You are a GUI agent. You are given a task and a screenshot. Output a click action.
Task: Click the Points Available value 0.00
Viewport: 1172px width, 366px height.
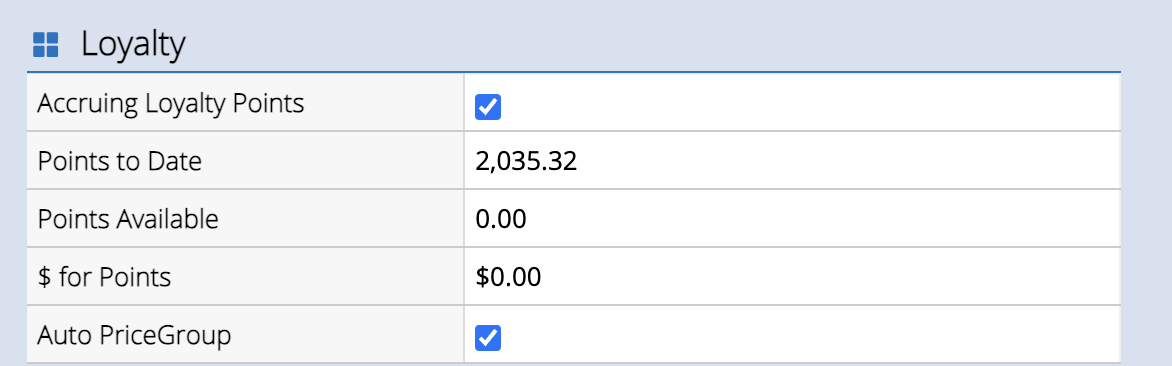coord(501,220)
